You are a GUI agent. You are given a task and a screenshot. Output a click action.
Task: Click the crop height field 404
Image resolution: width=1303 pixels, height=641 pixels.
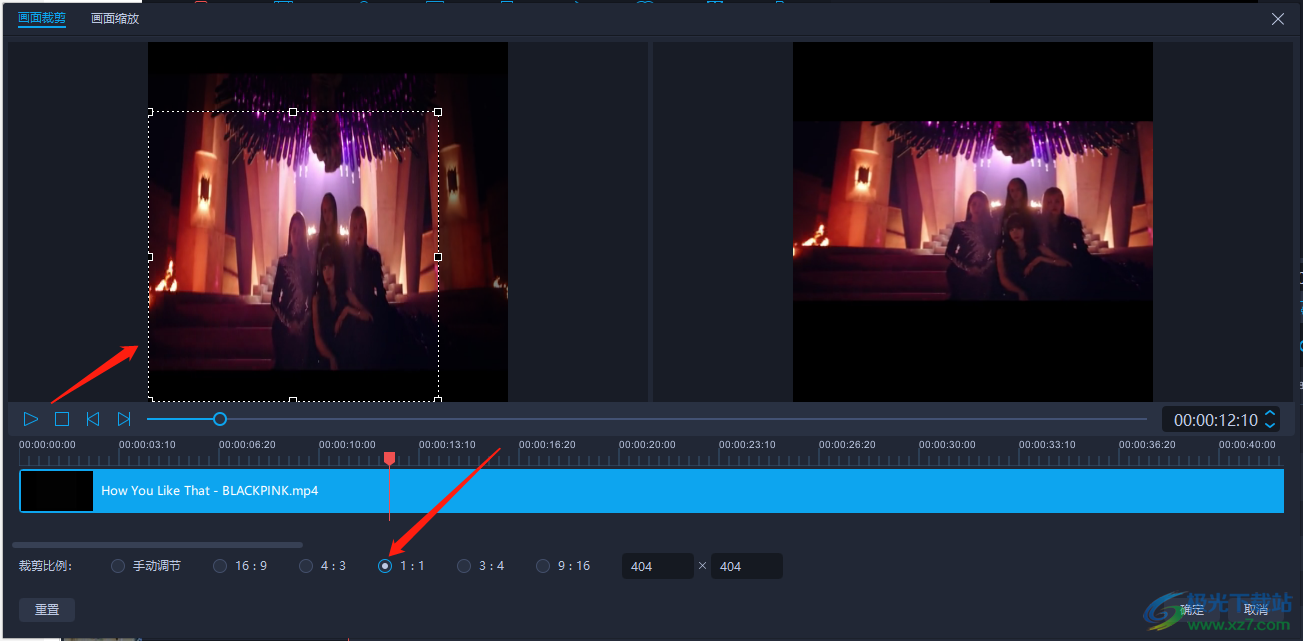(747, 566)
